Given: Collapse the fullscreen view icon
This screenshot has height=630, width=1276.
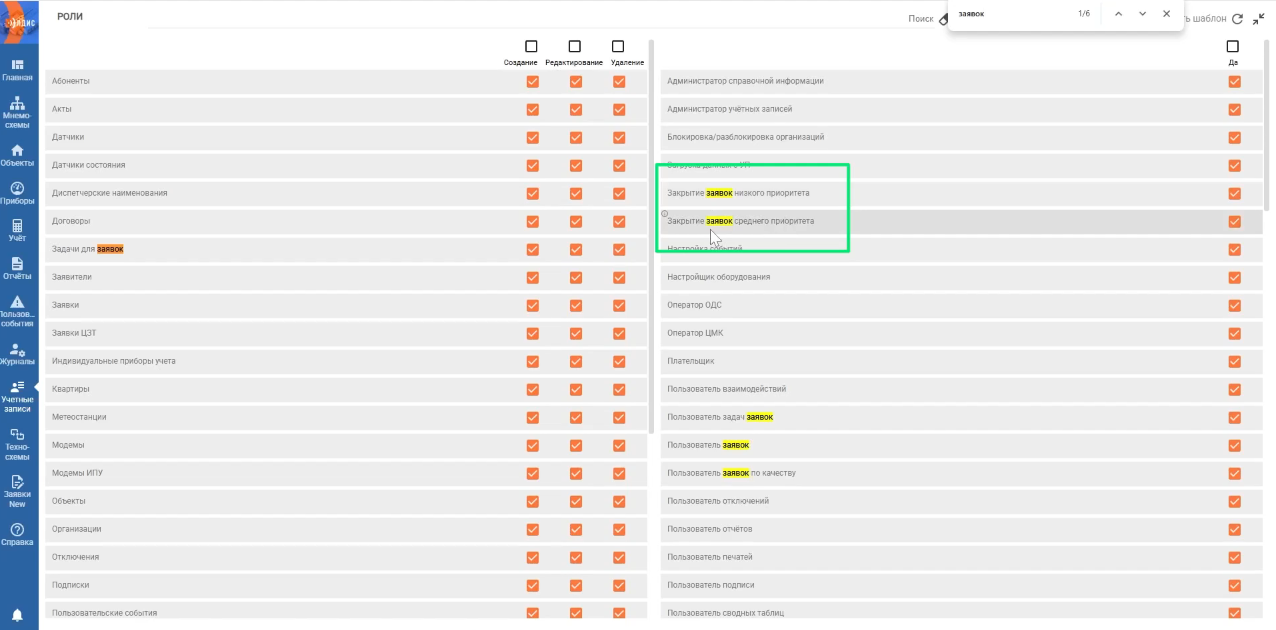Looking at the screenshot, I should [1259, 19].
